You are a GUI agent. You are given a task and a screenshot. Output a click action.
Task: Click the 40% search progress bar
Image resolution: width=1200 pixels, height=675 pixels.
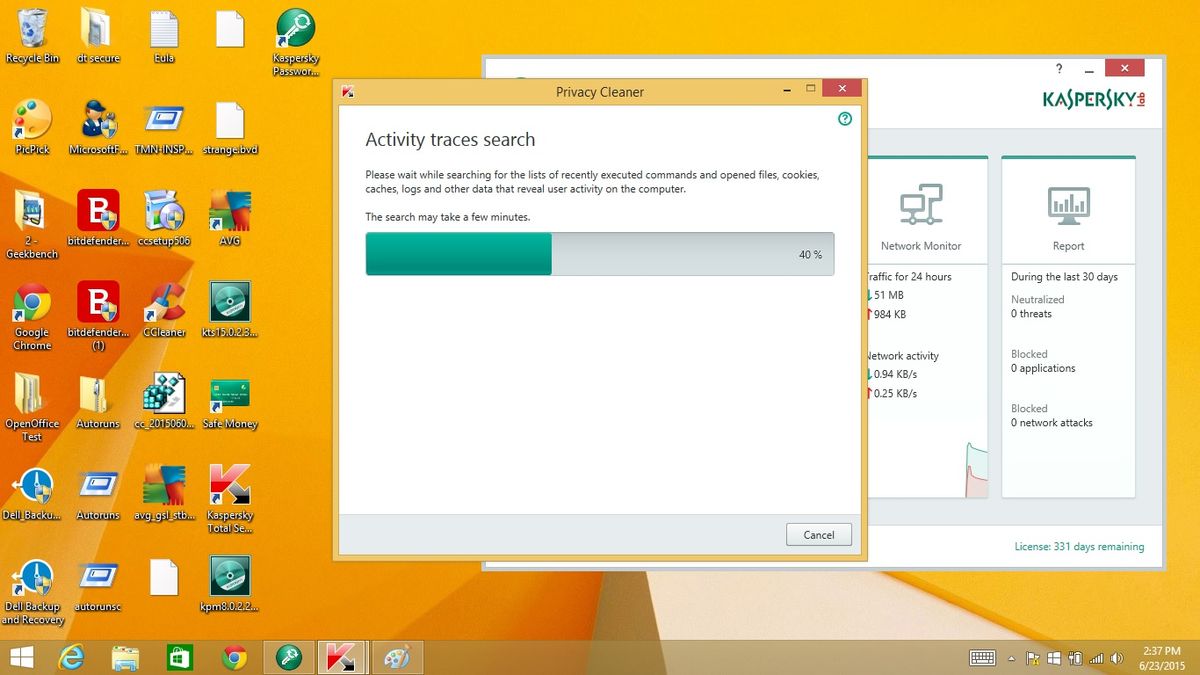coord(600,254)
